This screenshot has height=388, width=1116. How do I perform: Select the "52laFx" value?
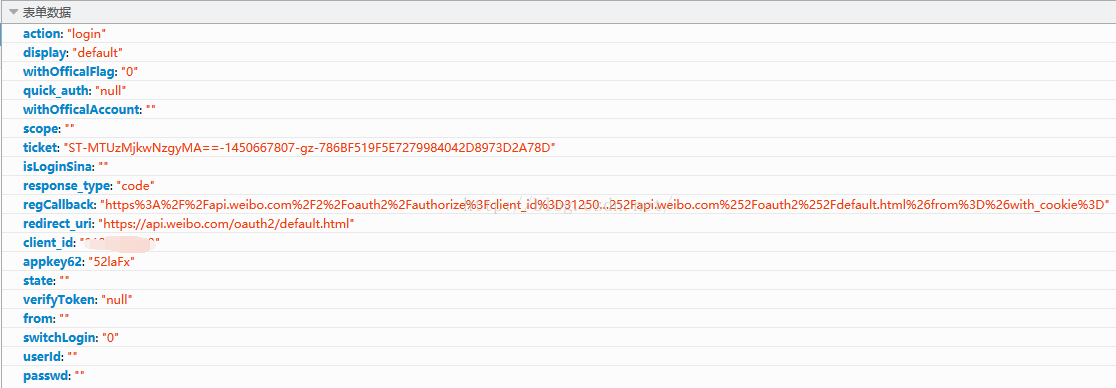pos(111,261)
